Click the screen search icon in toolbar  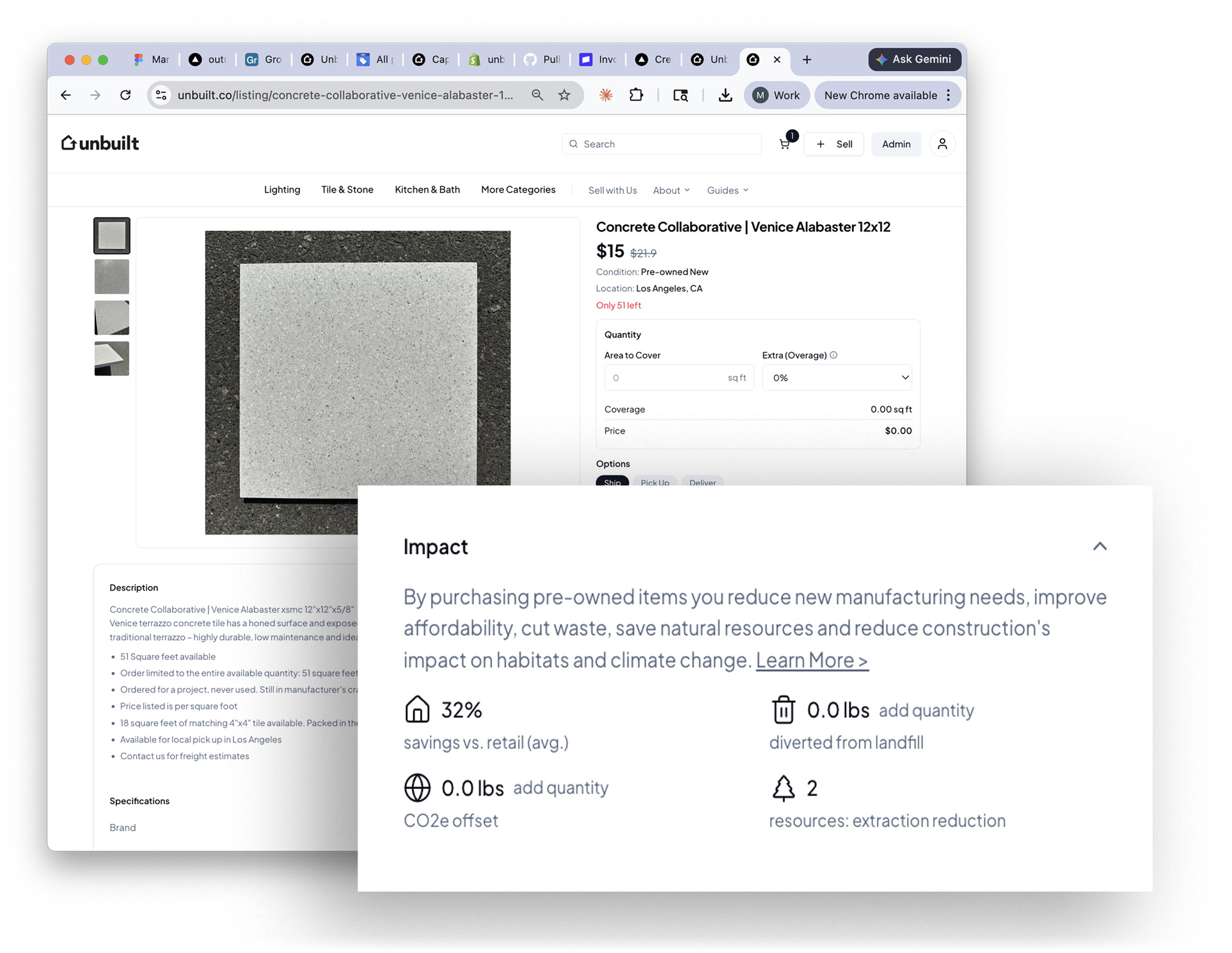[x=681, y=95]
